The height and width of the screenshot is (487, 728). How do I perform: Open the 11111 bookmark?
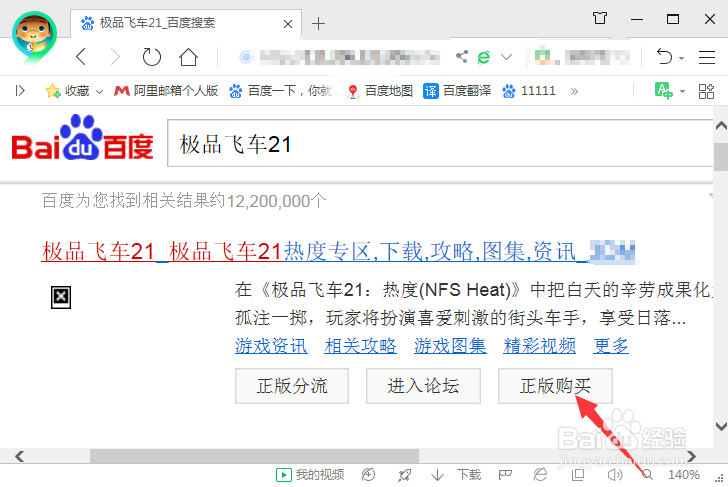click(529, 91)
